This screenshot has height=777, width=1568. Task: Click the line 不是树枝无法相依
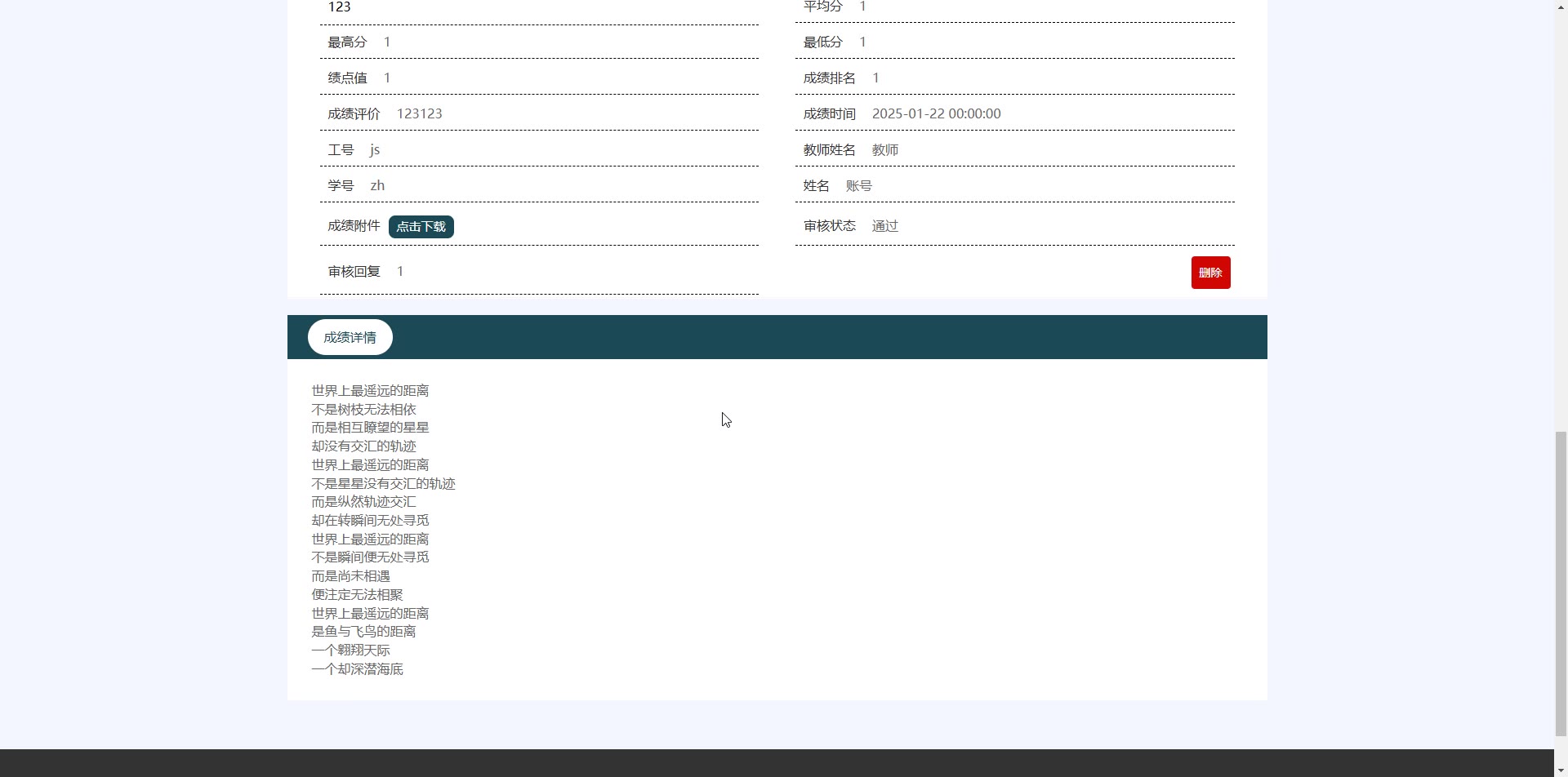point(363,410)
